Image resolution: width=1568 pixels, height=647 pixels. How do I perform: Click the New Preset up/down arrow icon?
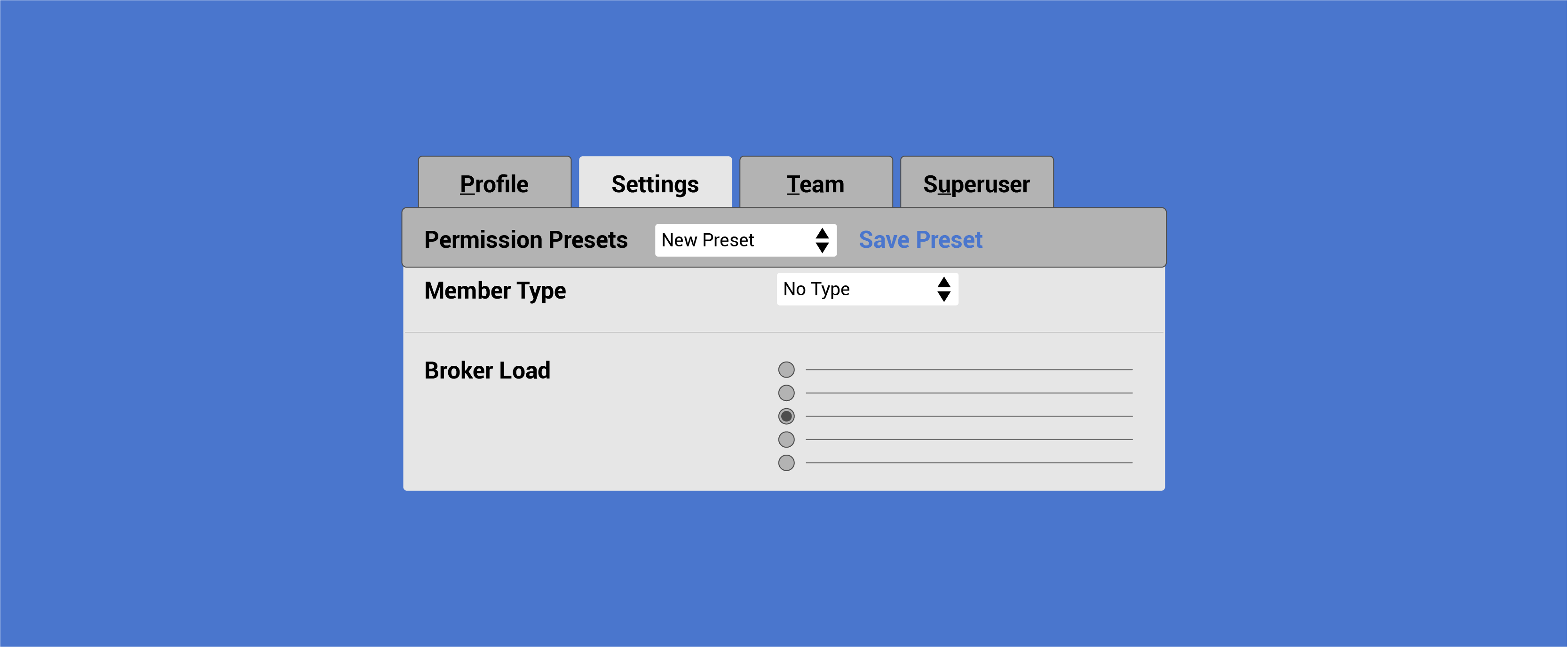point(822,240)
